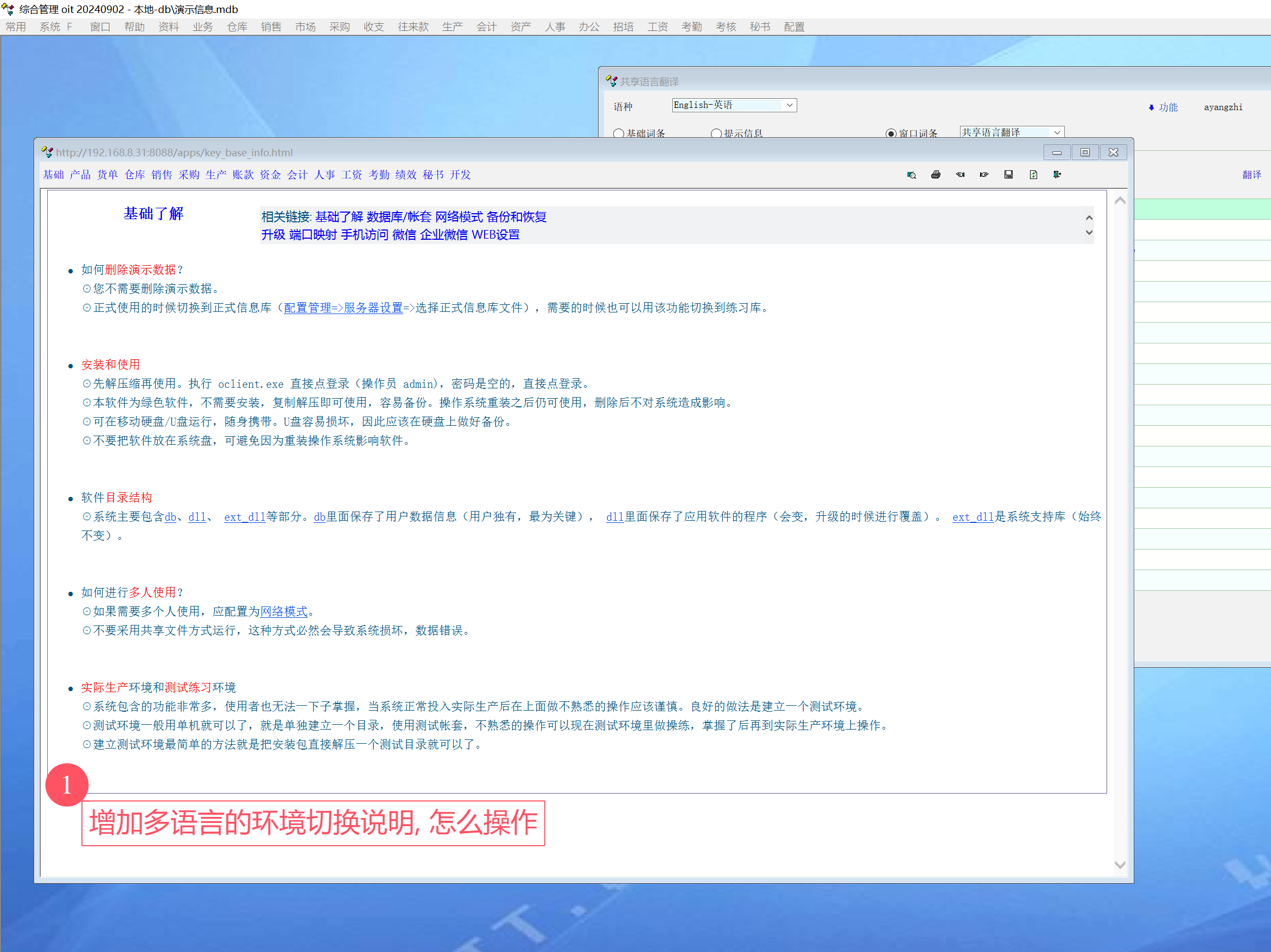Click the floppy disk save icon

point(1008,175)
